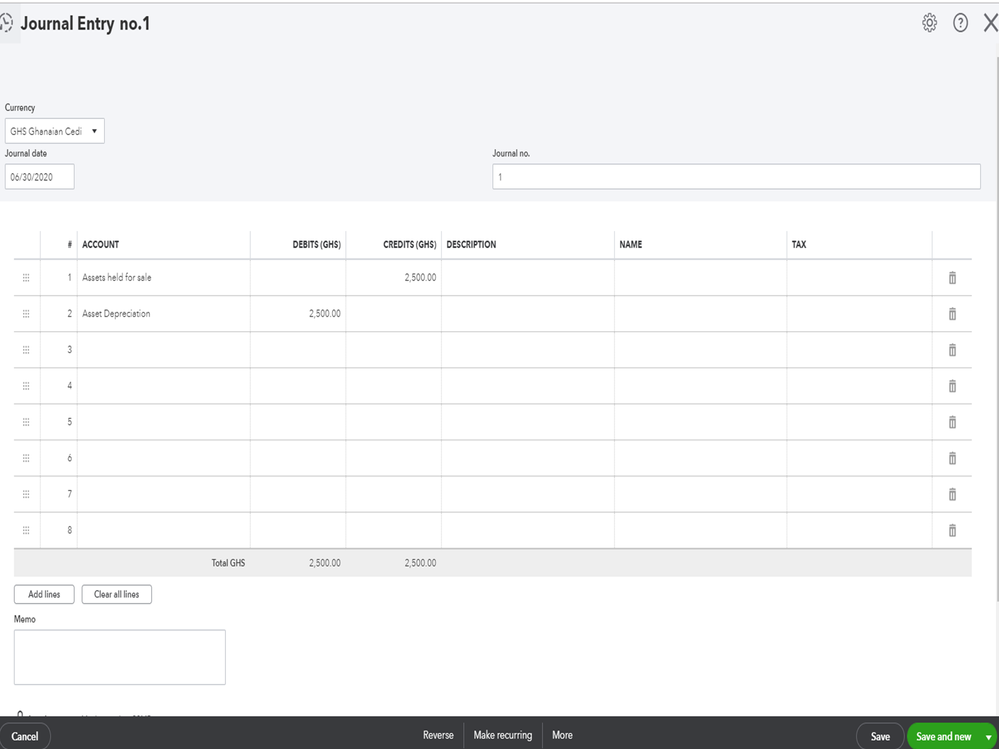Grab the drag handle of line 2
The width and height of the screenshot is (999, 749).
26,313
